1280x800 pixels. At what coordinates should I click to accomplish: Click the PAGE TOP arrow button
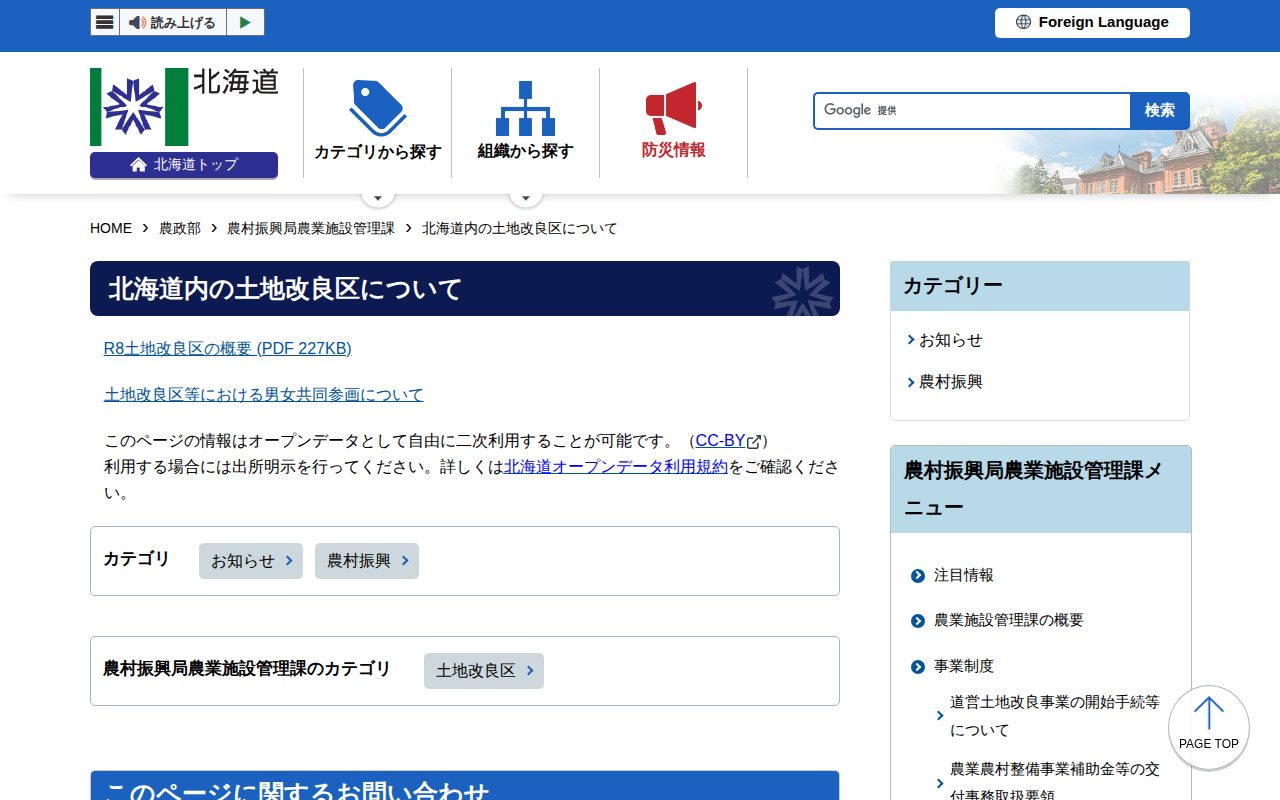tap(1209, 727)
